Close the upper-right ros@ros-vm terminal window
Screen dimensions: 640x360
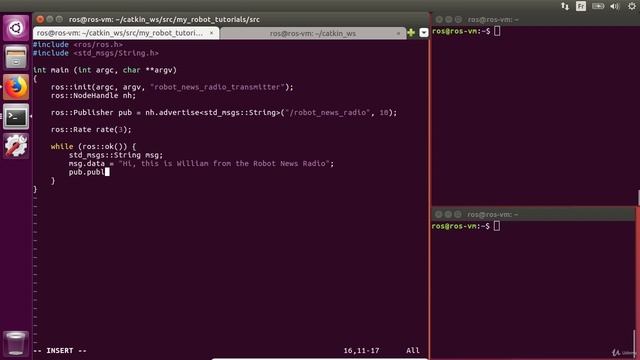[x=439, y=20]
